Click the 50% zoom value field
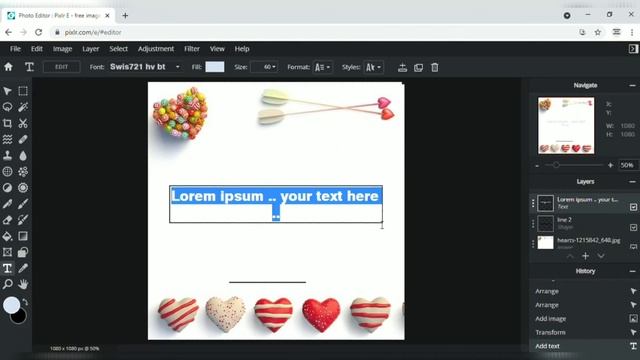The image size is (640, 360). coord(627,165)
